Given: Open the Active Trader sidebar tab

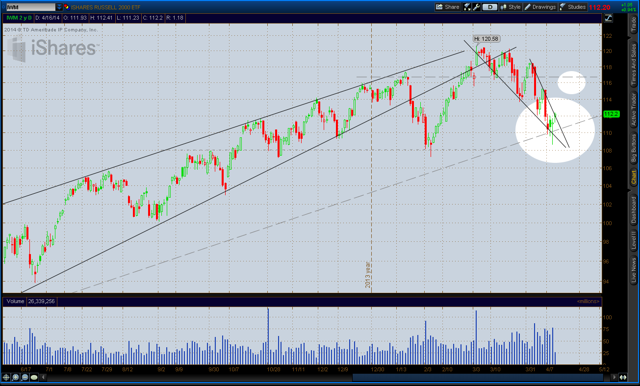Looking at the screenshot, I should tap(633, 109).
